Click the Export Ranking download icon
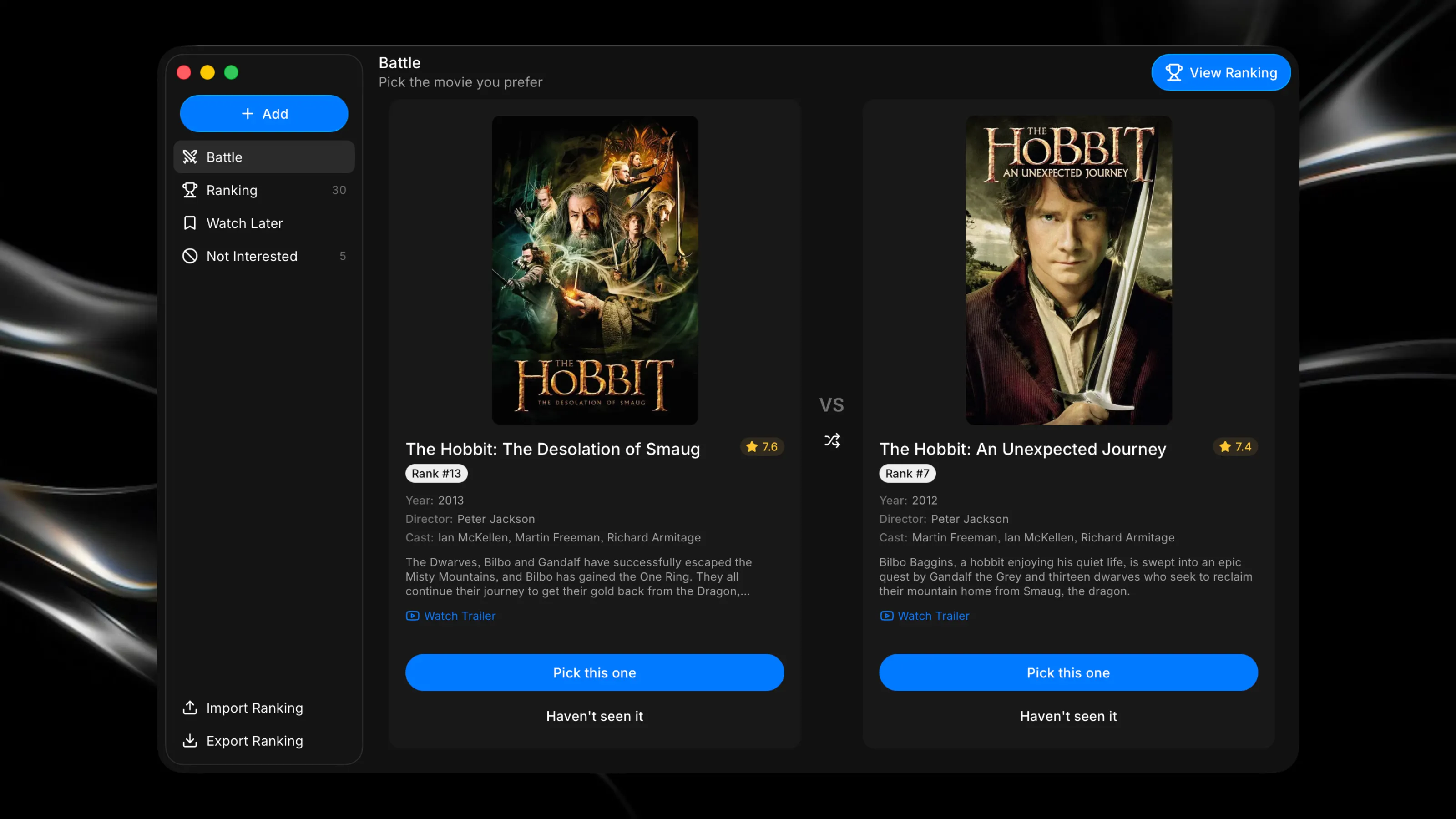 pyautogui.click(x=190, y=740)
